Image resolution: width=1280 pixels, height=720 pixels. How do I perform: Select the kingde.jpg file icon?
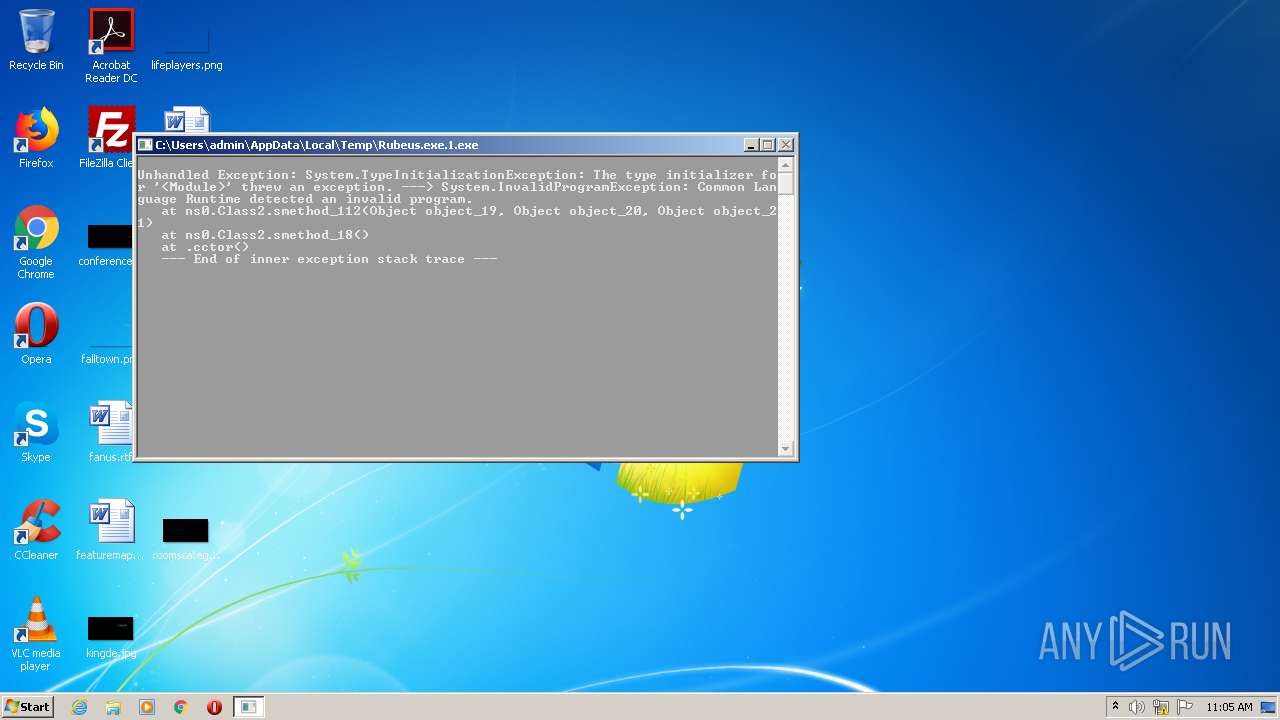coord(110,636)
